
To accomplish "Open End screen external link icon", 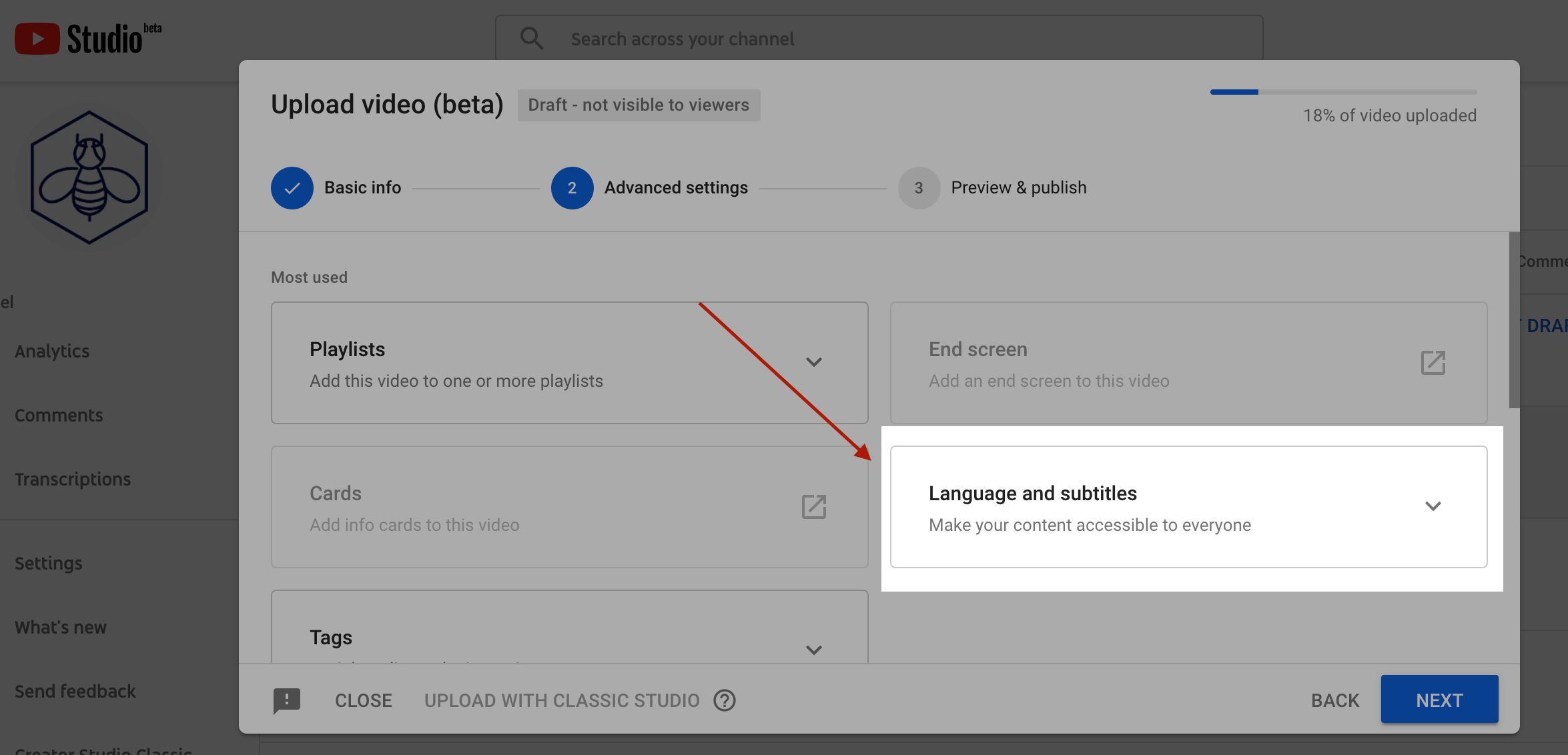I will tap(1433, 363).
